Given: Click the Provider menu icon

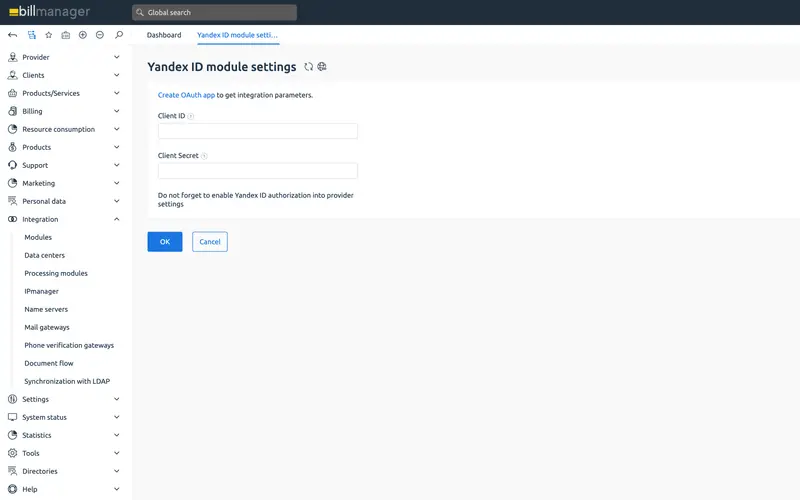Looking at the screenshot, I should [x=13, y=57].
